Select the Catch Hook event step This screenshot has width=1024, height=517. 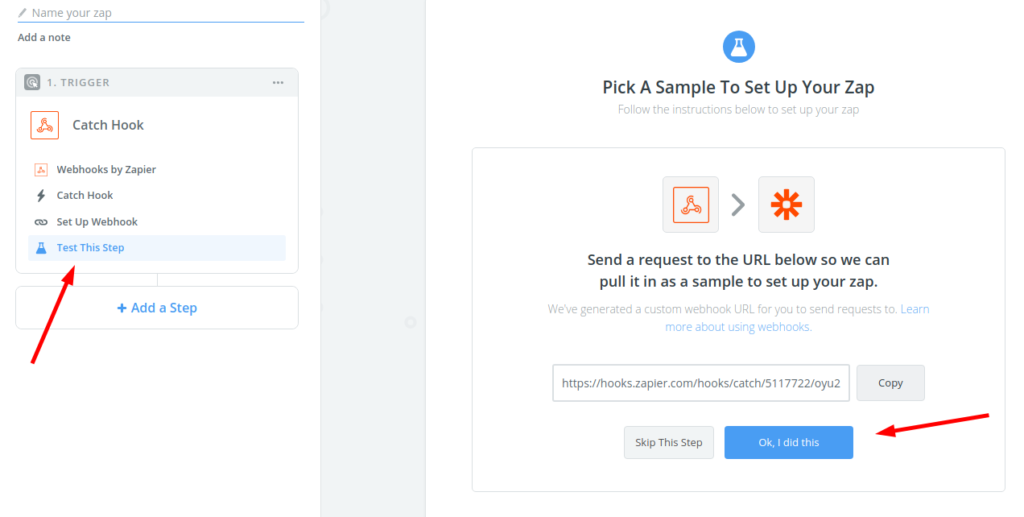click(85, 196)
